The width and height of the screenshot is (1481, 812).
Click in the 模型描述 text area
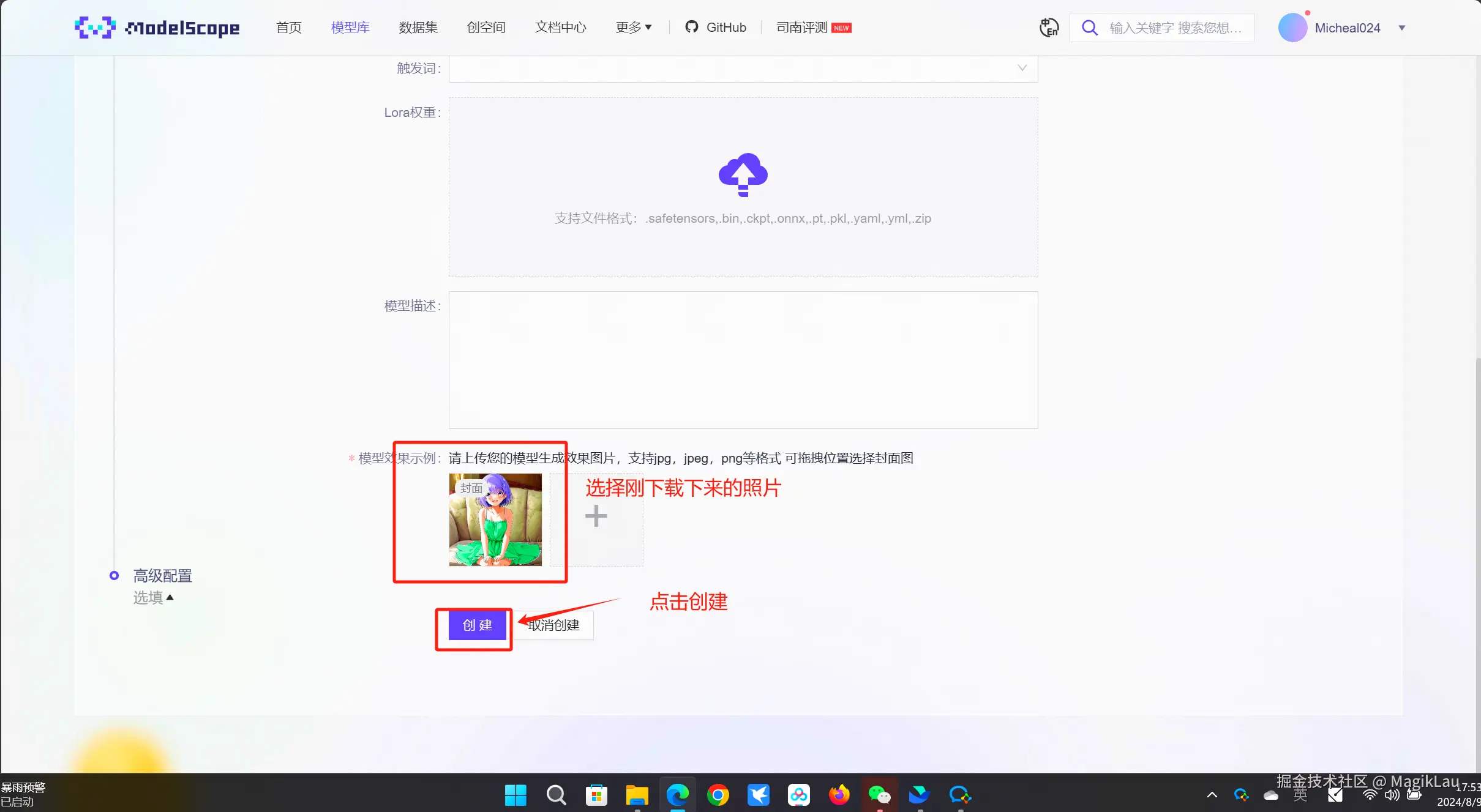point(743,360)
